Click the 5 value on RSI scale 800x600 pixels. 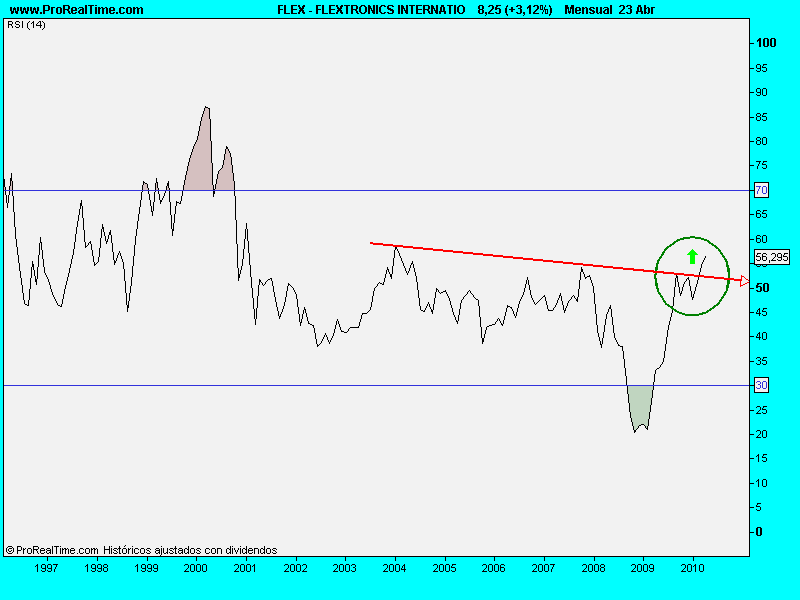759,507
